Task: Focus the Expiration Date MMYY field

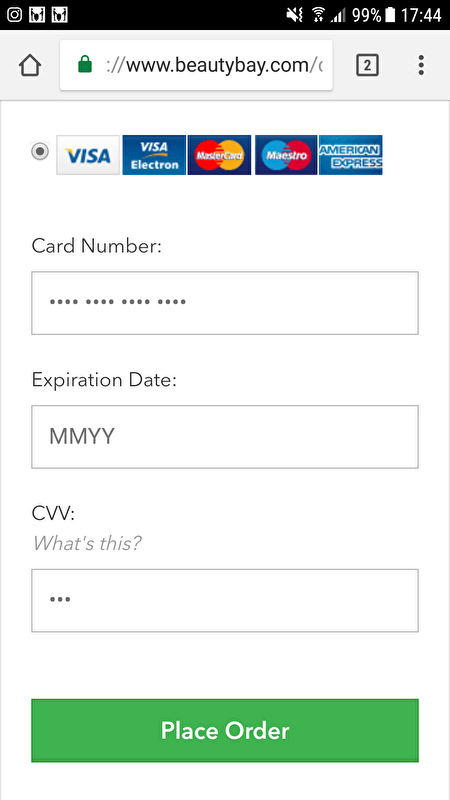Action: [x=225, y=437]
